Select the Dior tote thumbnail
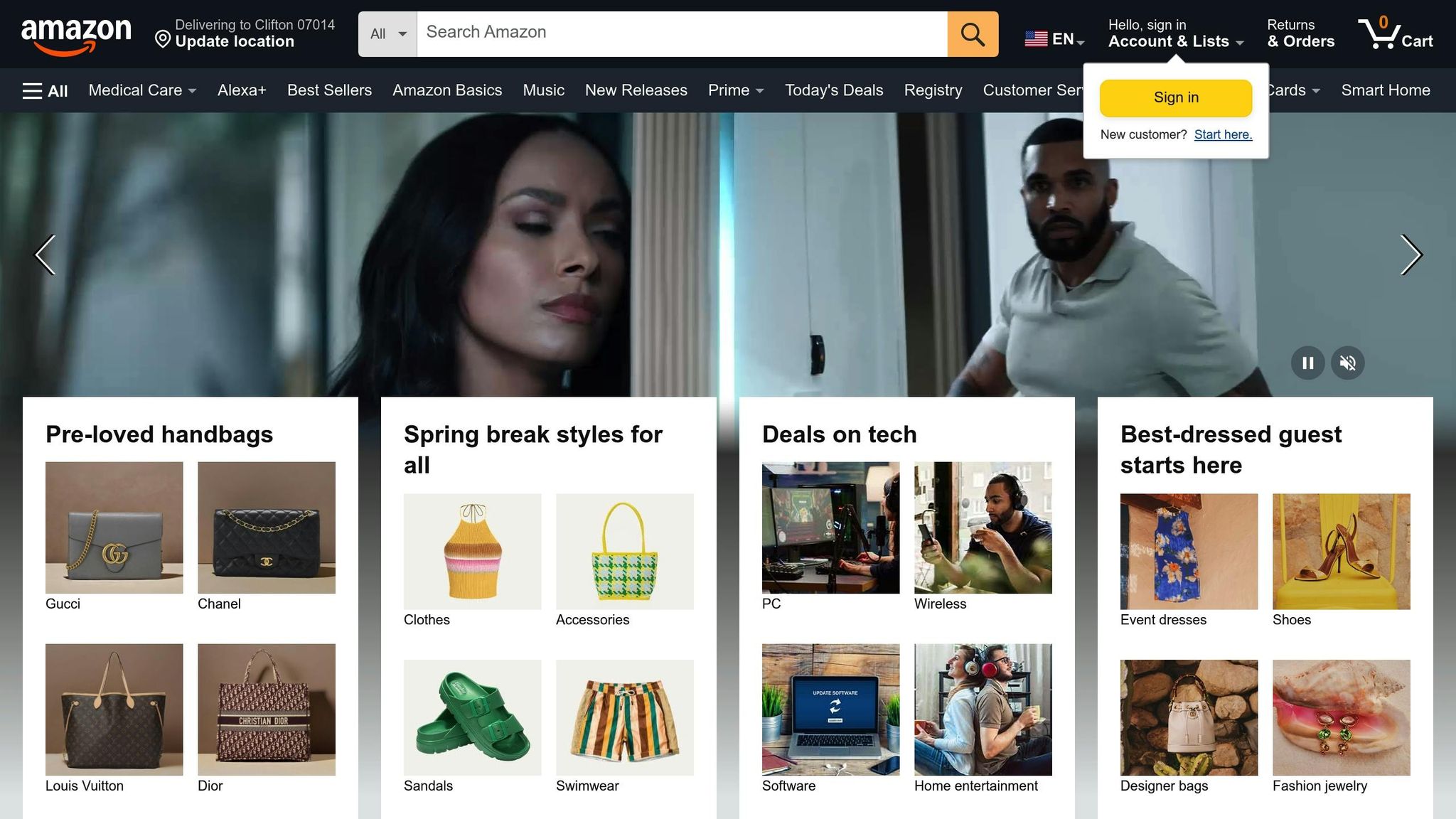Viewport: 1456px width, 819px height. pyautogui.click(x=267, y=710)
